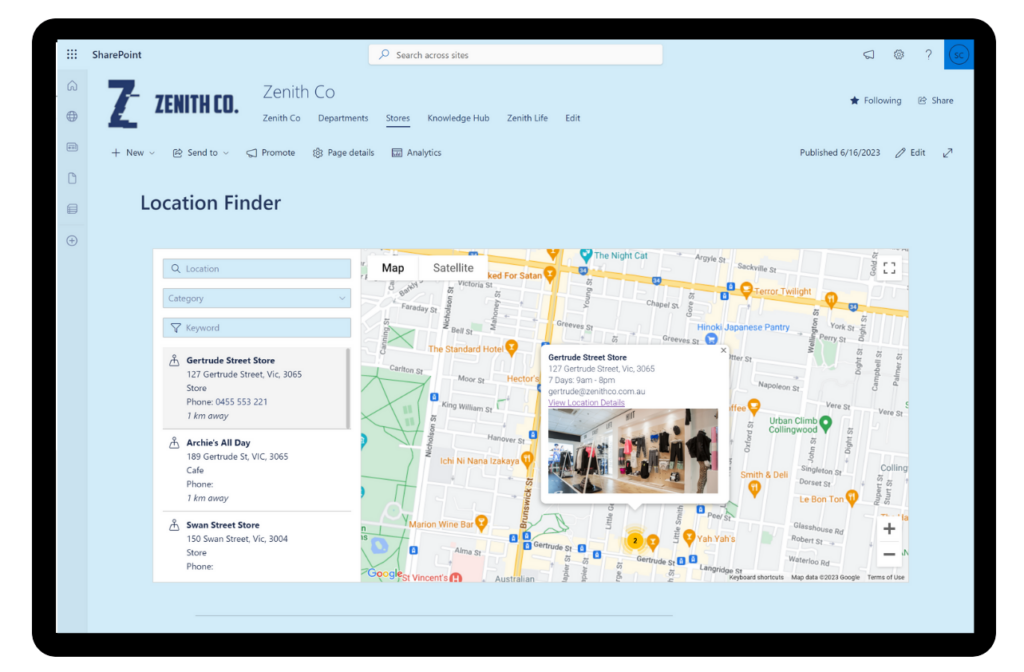Image resolution: width=1024 pixels, height=672 pixels.
Task: Open Stores nav item
Action: [398, 118]
